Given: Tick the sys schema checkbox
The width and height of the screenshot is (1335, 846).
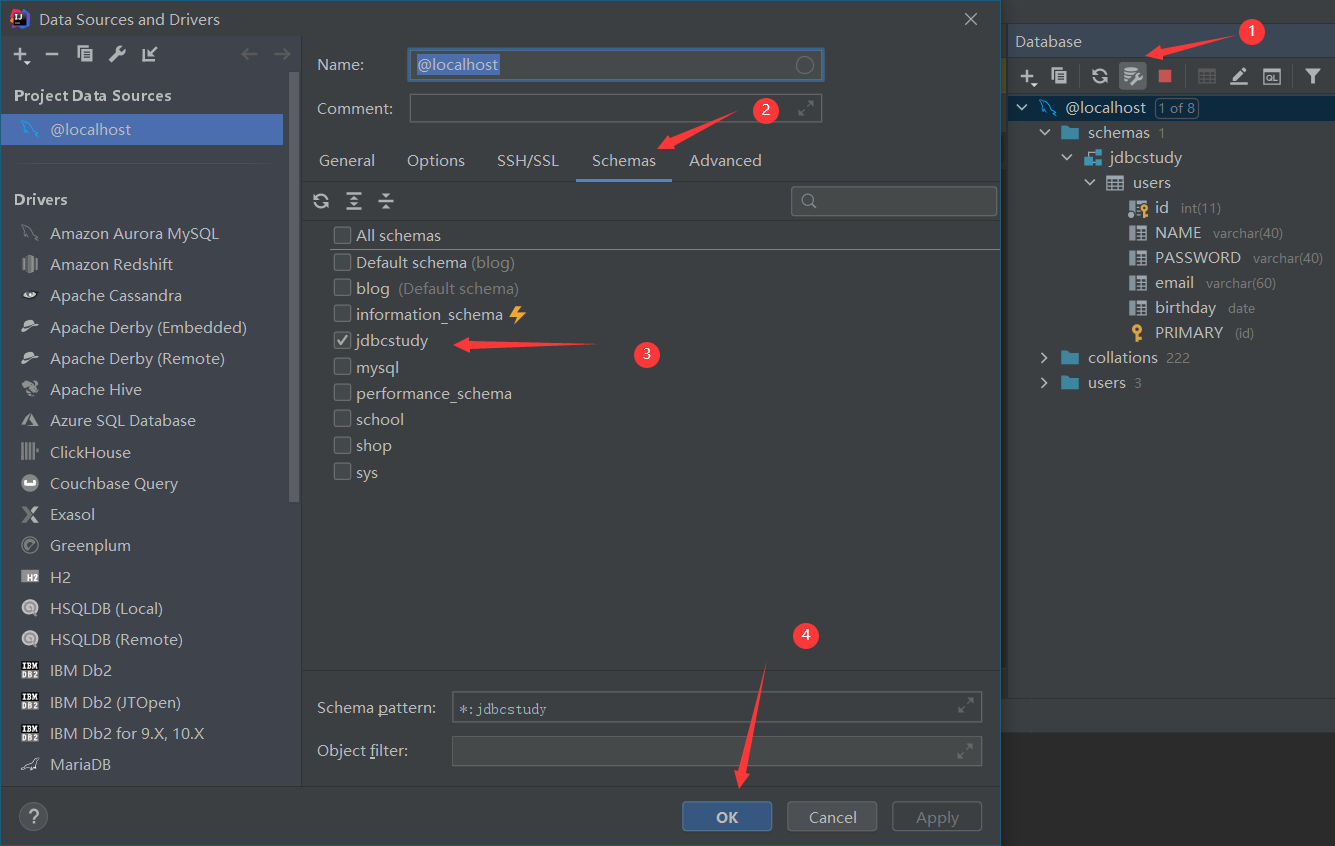Looking at the screenshot, I should [x=342, y=472].
